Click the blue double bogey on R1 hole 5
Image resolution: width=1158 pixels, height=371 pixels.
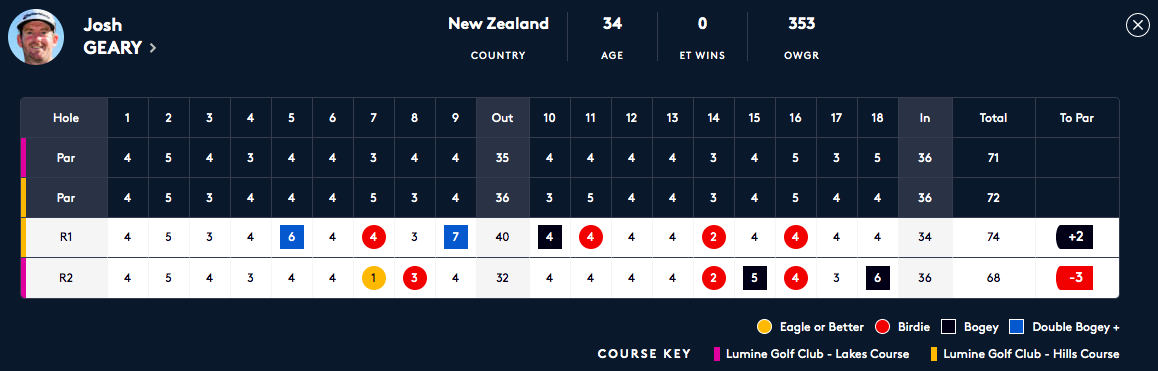(x=292, y=237)
